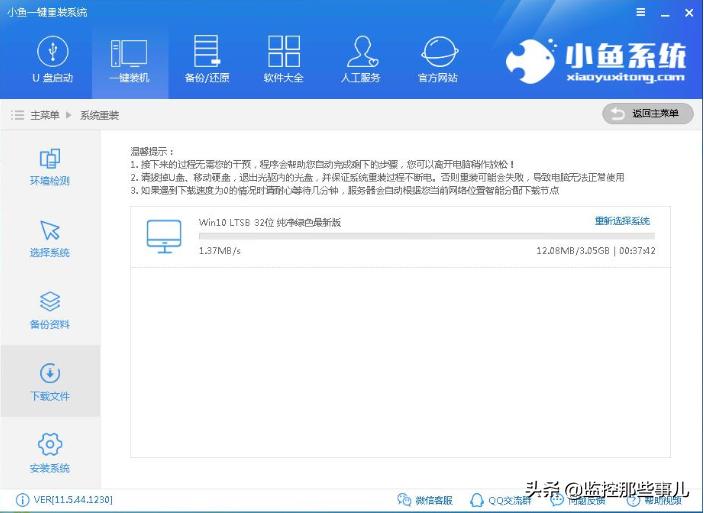Select 下载文件 step

(x=50, y=382)
